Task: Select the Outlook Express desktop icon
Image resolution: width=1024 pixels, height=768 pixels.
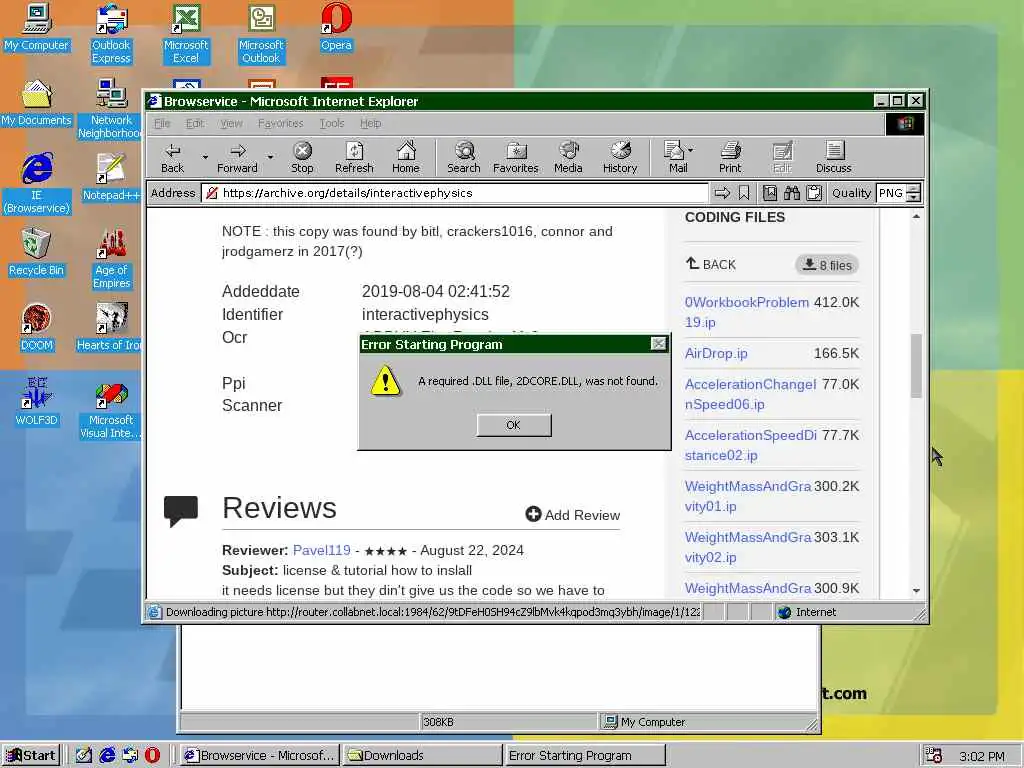Action: pos(111,33)
